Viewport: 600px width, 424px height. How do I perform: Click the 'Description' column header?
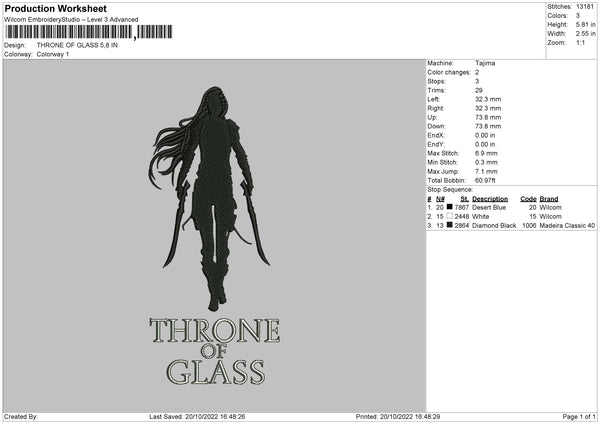(x=490, y=199)
